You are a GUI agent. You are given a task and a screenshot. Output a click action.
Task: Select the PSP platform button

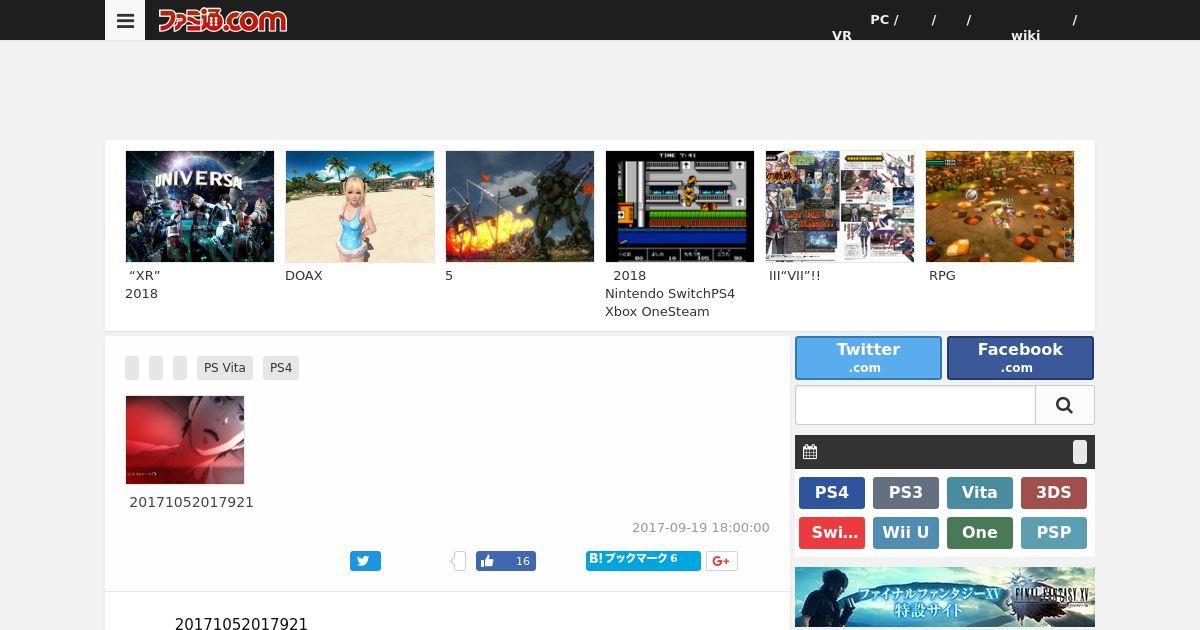(x=1054, y=533)
